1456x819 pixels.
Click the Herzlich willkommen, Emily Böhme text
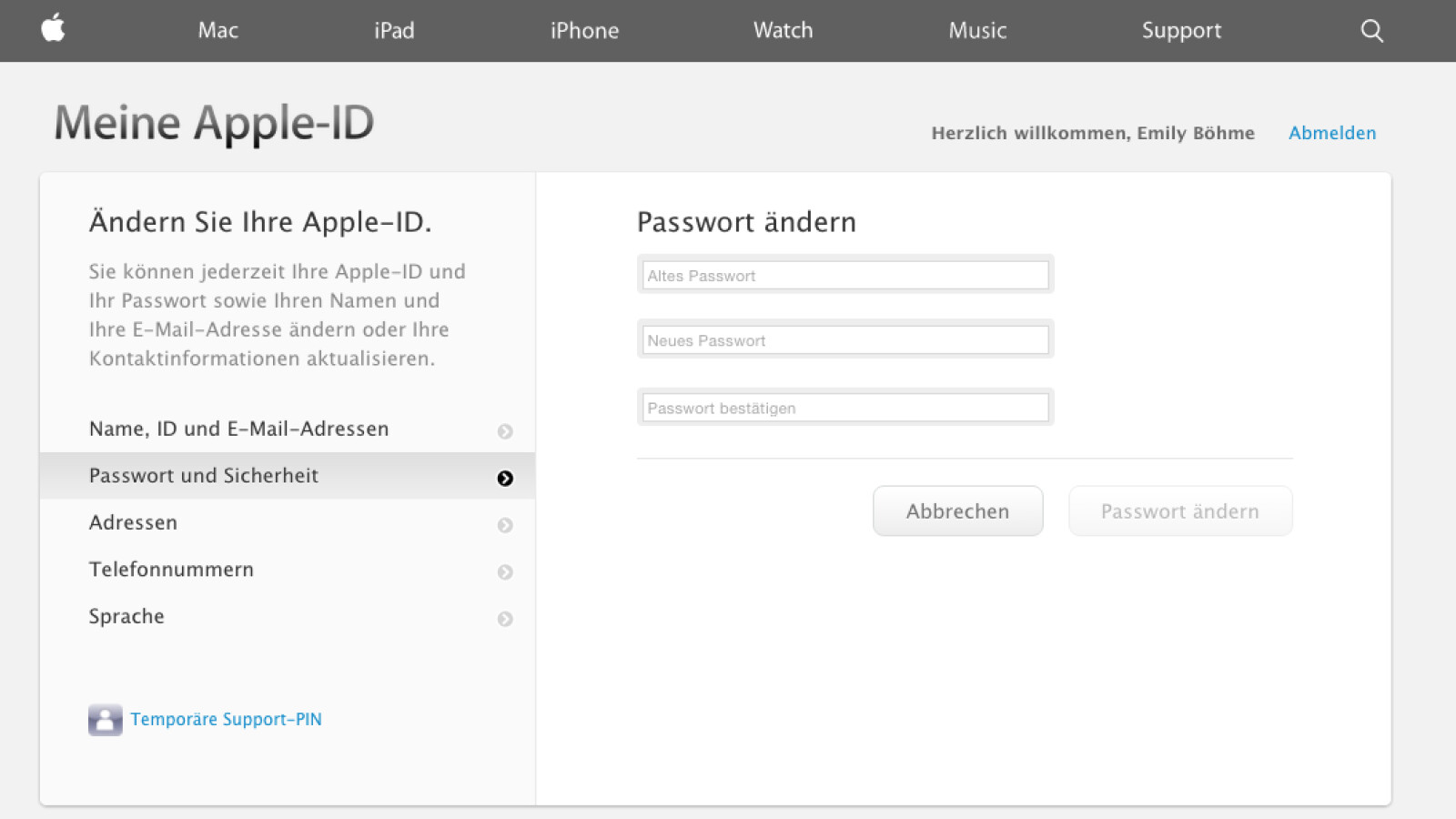pos(1093,133)
